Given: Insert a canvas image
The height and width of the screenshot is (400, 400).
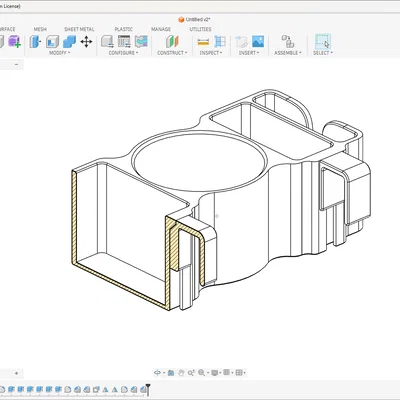Looking at the screenshot, I should 258,42.
